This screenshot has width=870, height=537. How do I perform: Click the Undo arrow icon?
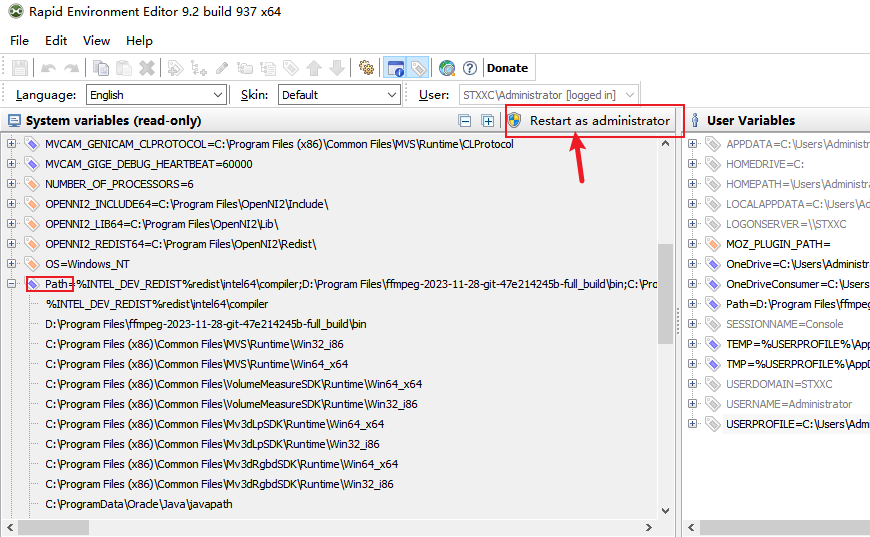48,68
